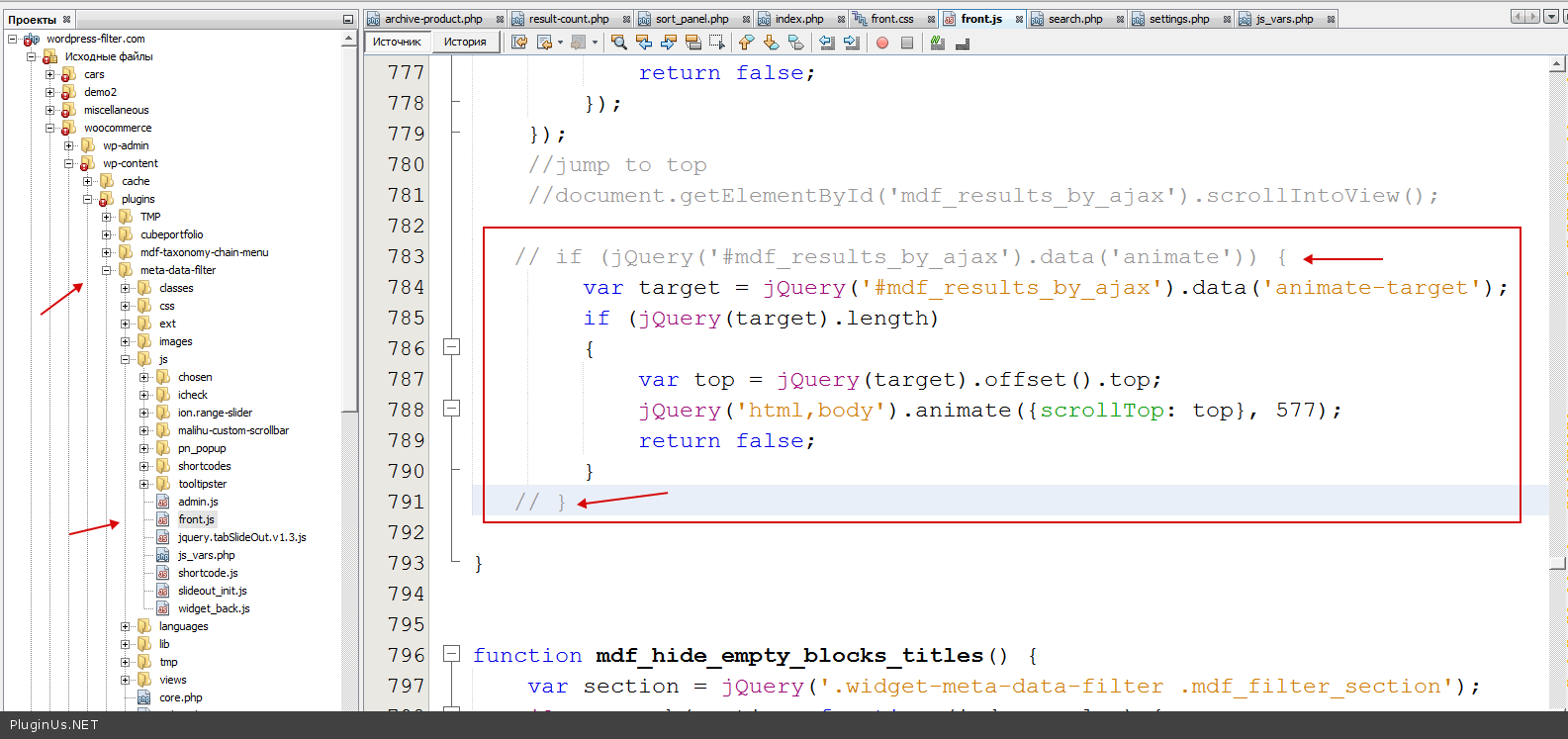Click line number 783 in the gutter
The width and height of the screenshot is (1568, 739).
(406, 256)
